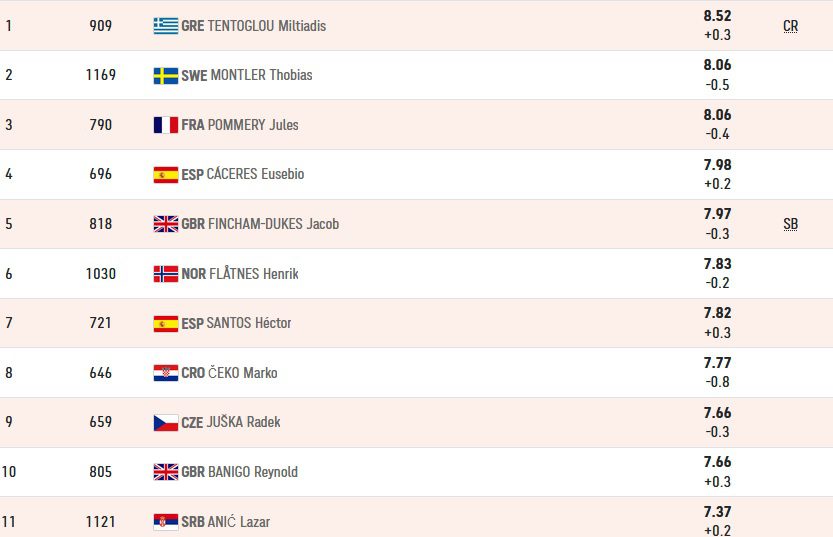Click the 8.52 result of TENTOGLOU
This screenshot has height=537, width=833.
[x=717, y=16]
